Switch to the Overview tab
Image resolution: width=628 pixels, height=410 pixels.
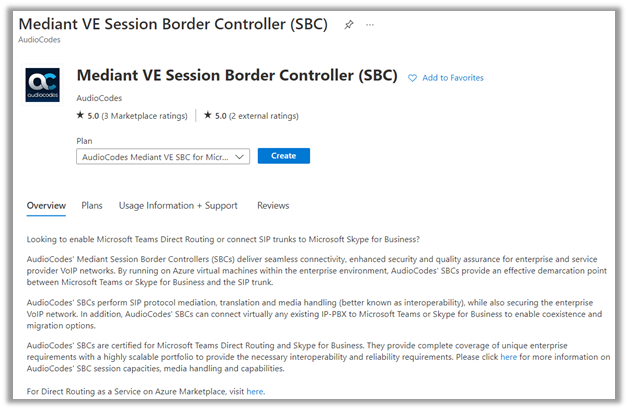click(46, 206)
